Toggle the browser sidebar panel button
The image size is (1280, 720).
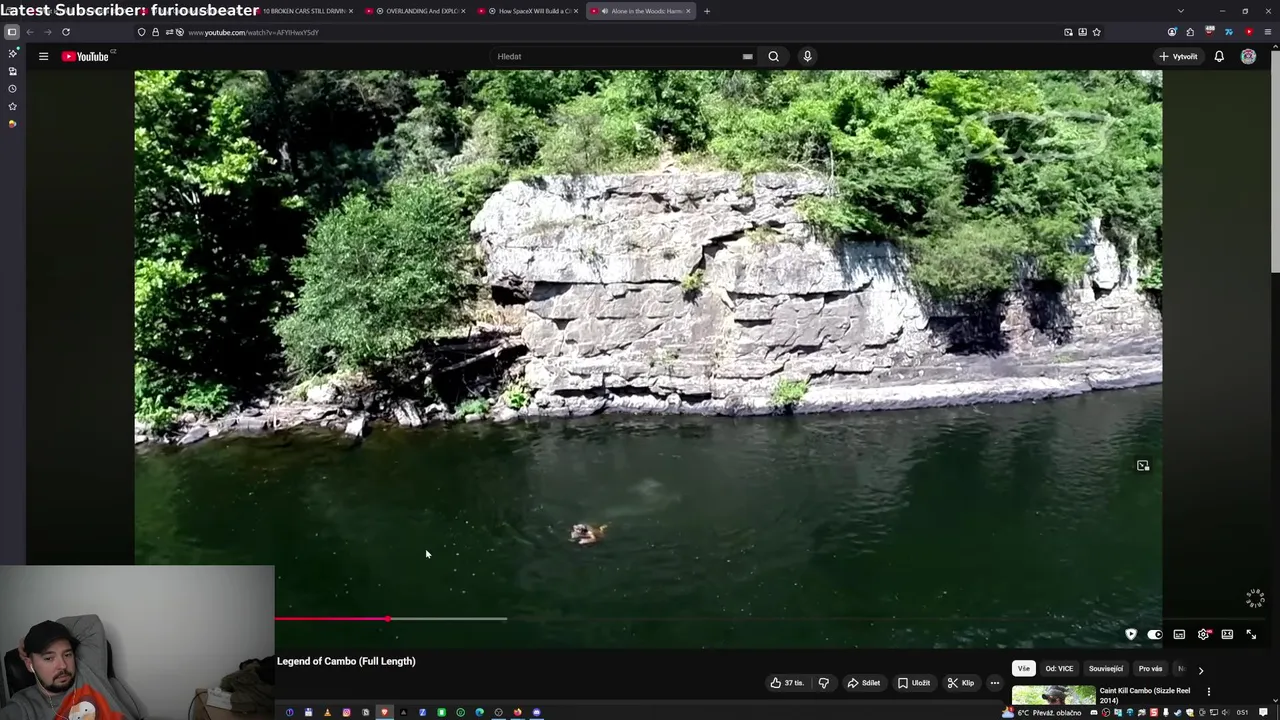pyautogui.click(x=12, y=32)
